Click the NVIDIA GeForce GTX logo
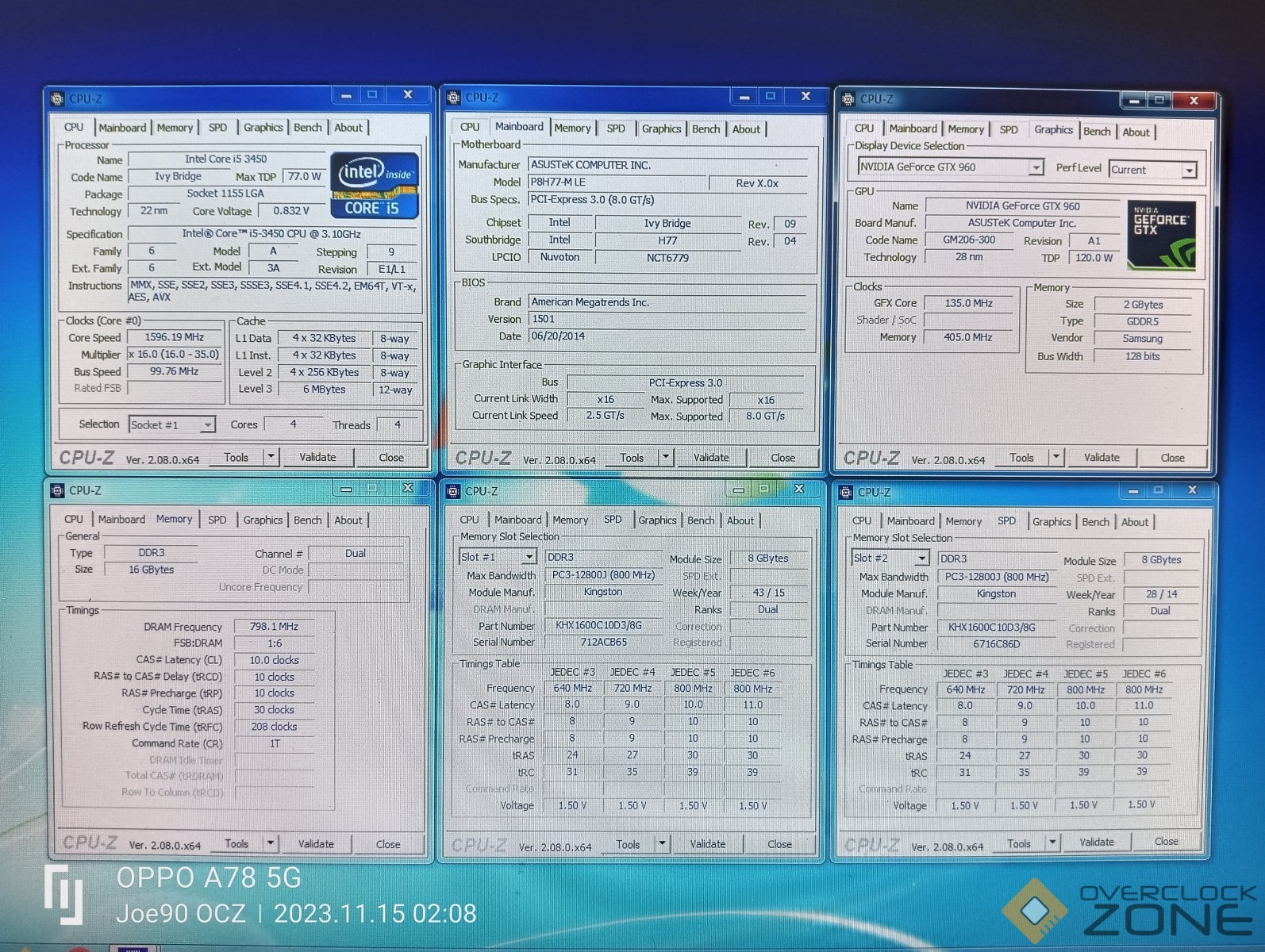 click(x=1162, y=236)
